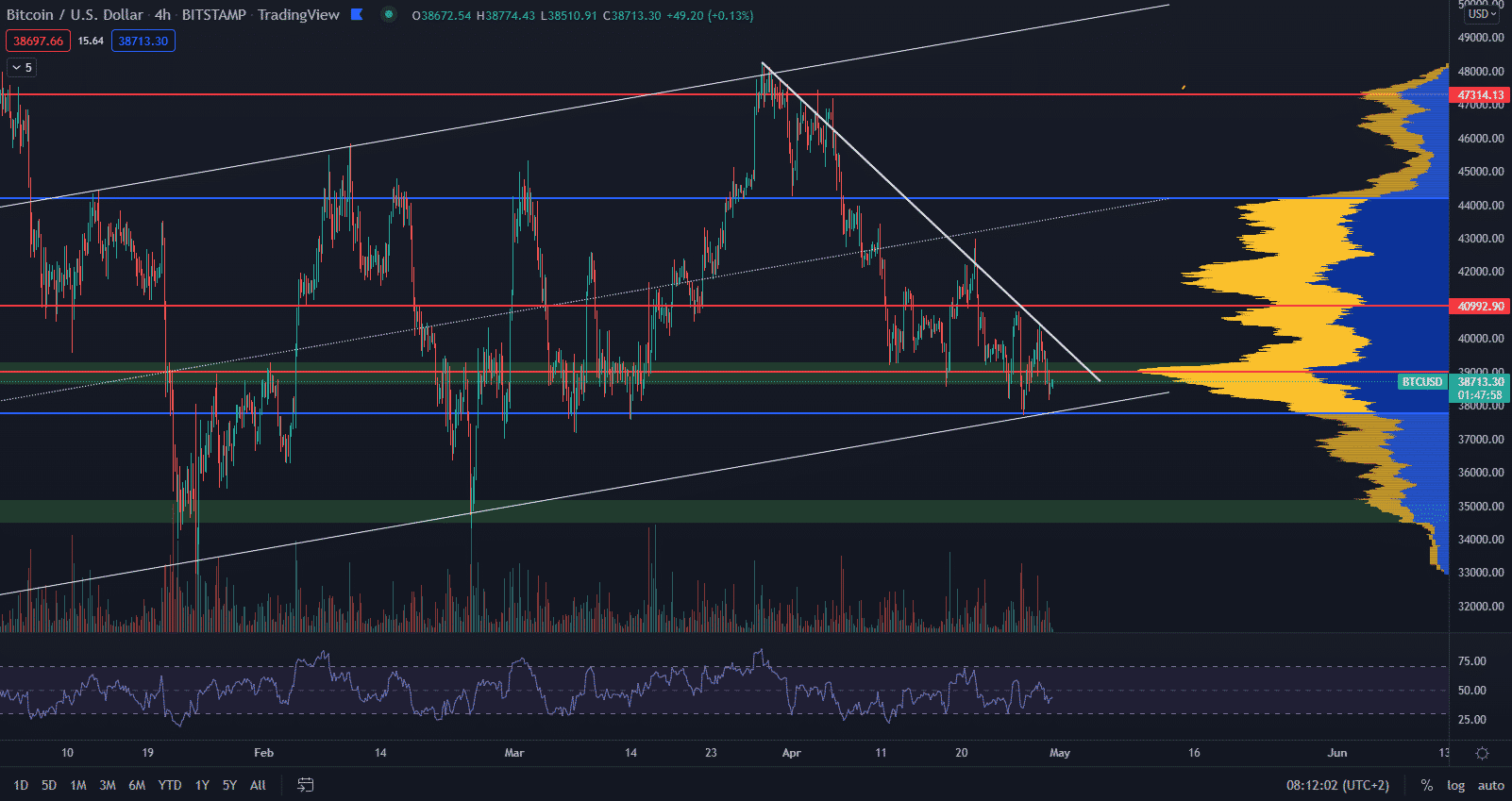Expand the collapsed indicators legend showing 5
This screenshot has width=1512, height=801.
[x=22, y=68]
